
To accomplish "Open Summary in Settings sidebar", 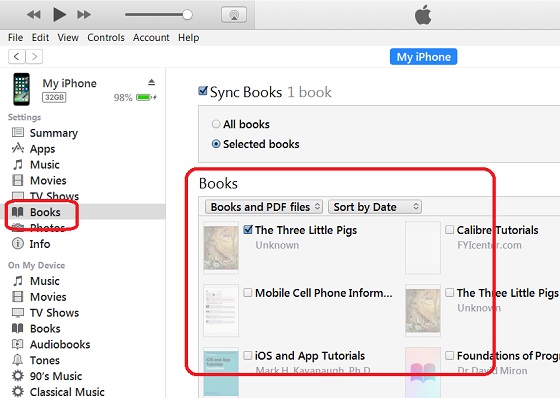I will click(x=54, y=133).
